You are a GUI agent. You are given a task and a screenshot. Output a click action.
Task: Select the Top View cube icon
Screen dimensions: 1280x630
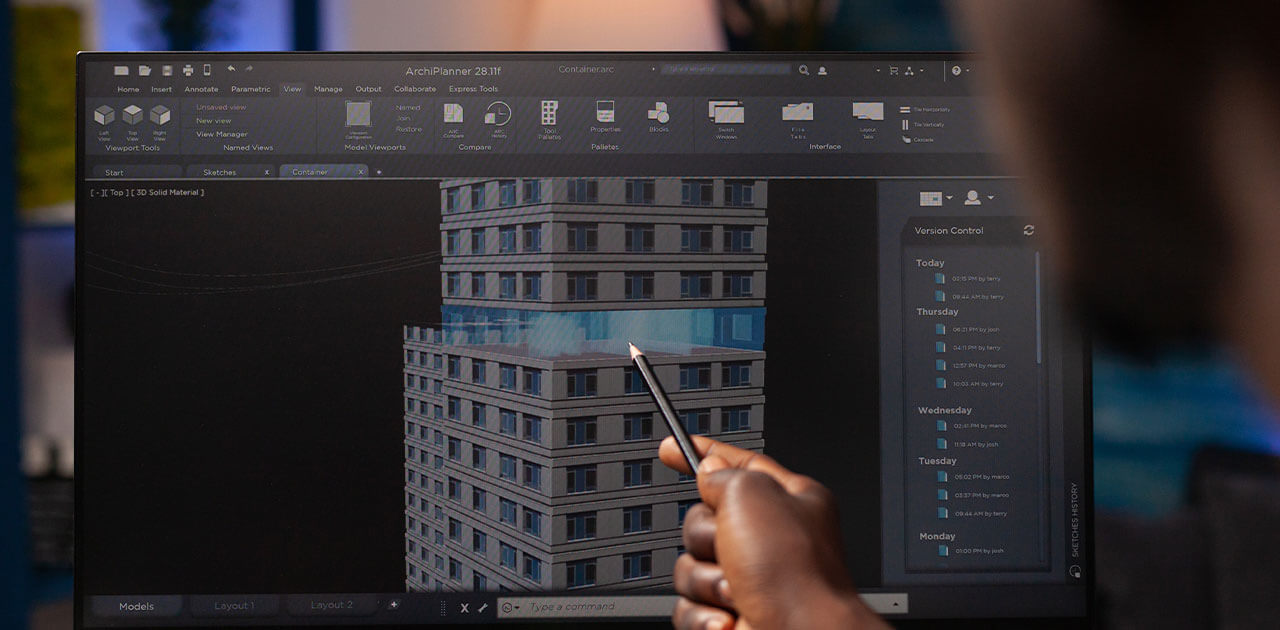(132, 116)
